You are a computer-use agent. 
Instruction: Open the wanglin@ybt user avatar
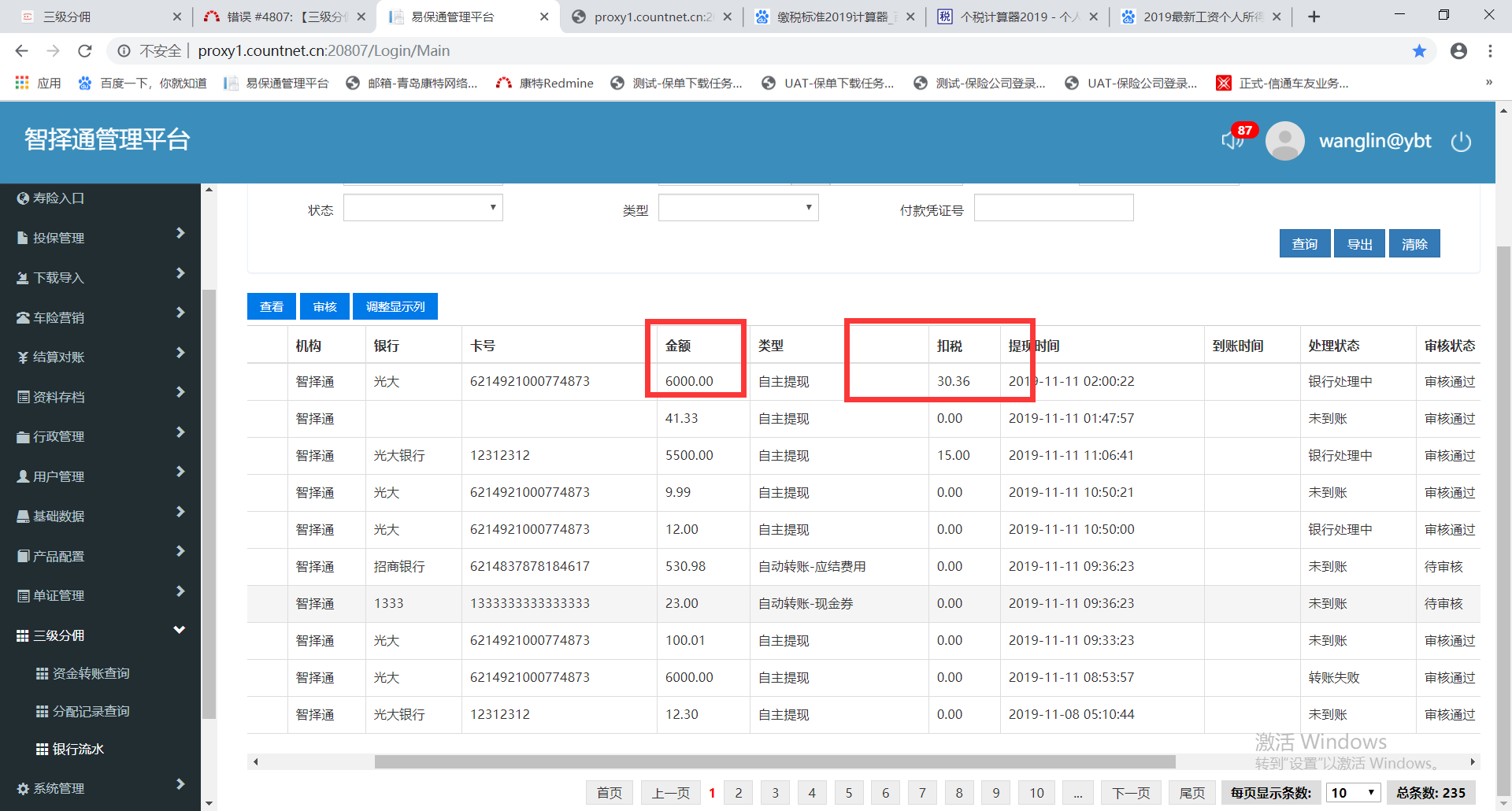pyautogui.click(x=1284, y=141)
